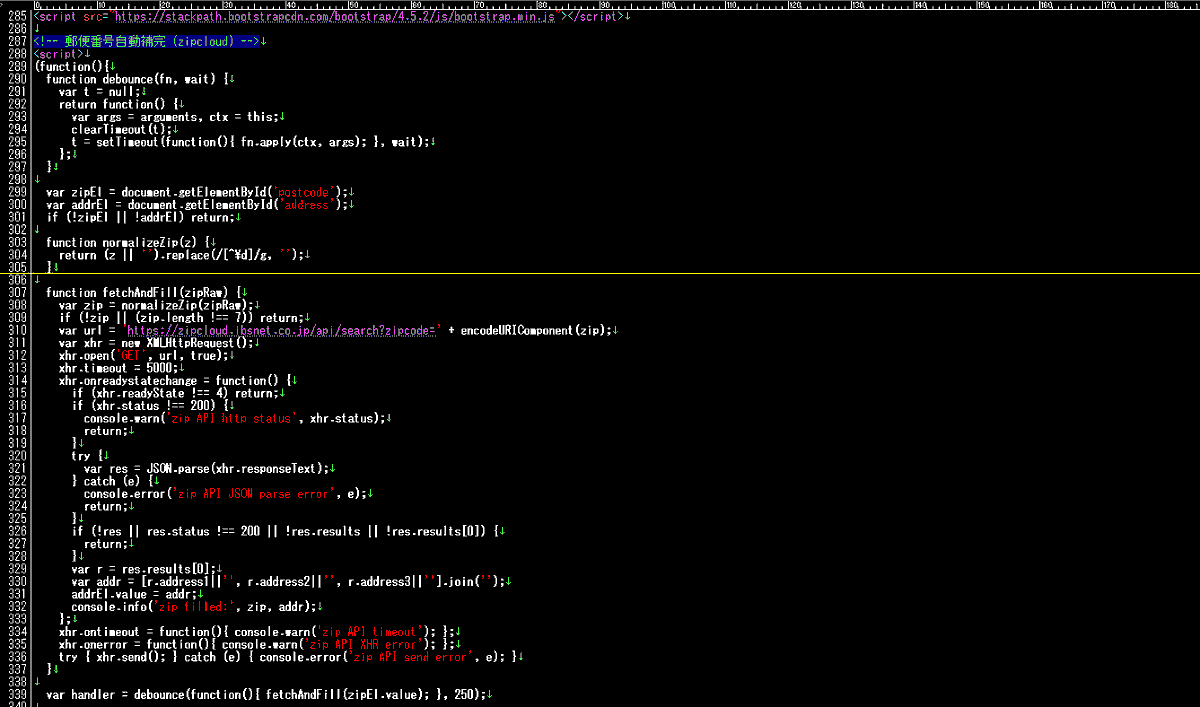Screen dimensions: 1200x707
Task: Click 'if (xhr.readyState !== 4) return;' line
Action: pyautogui.click(x=174, y=393)
